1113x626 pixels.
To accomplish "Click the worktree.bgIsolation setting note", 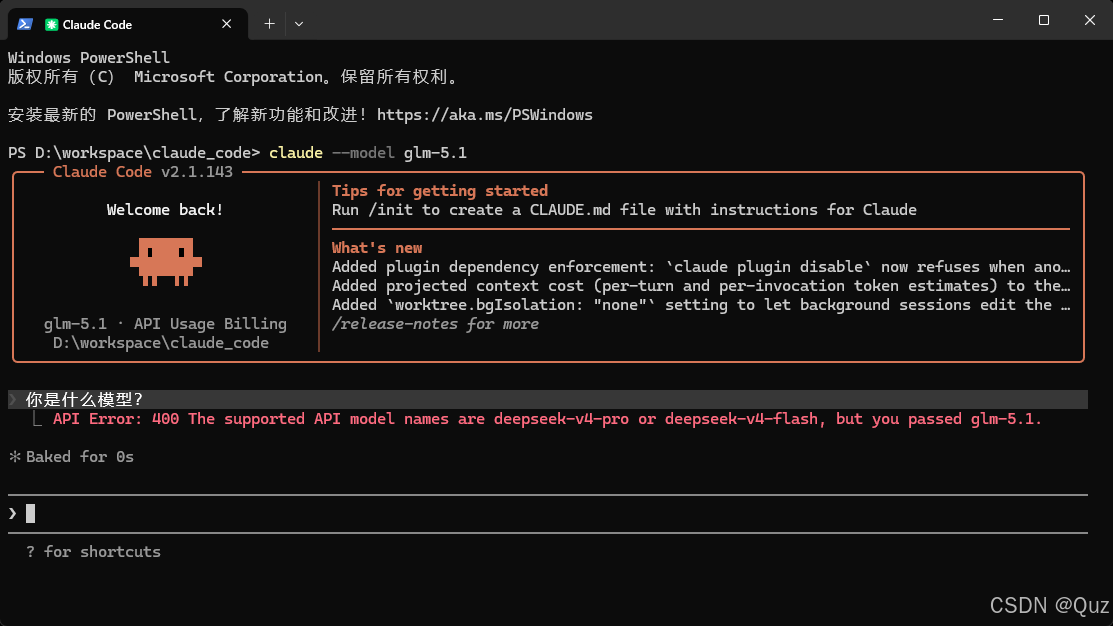I will (x=701, y=305).
